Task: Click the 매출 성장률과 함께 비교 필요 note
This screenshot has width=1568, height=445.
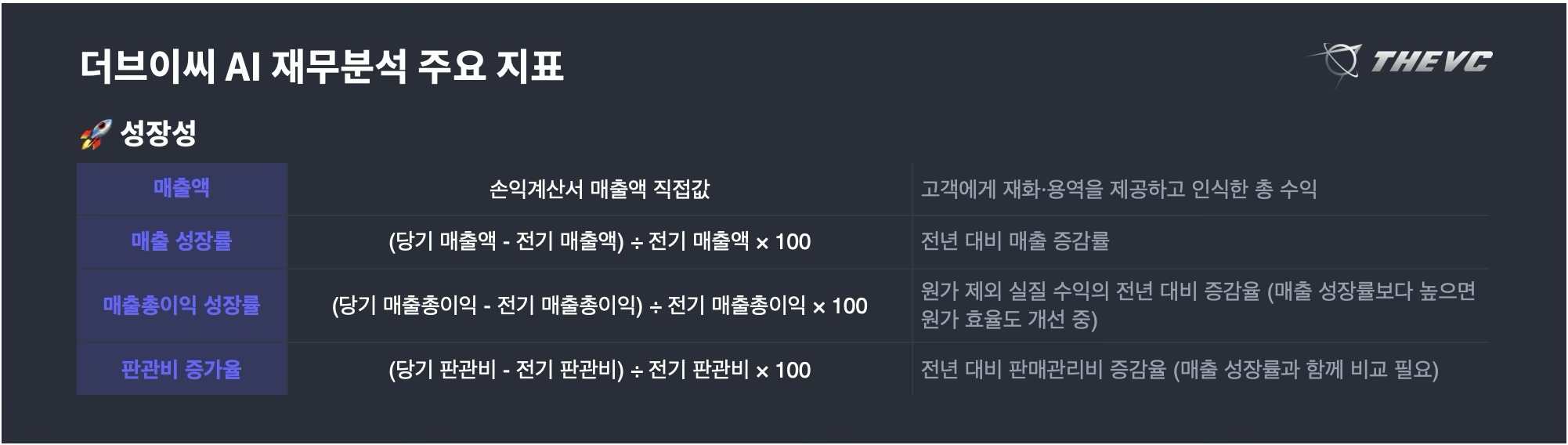Action: pos(1306,370)
